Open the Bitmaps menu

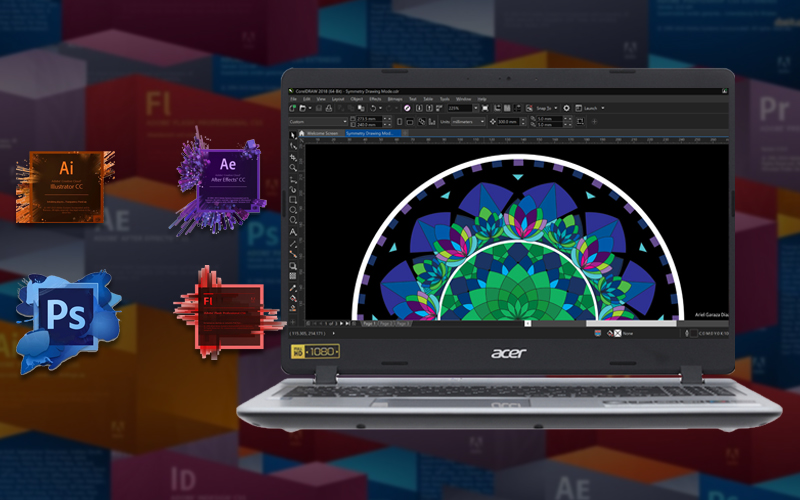pyautogui.click(x=395, y=99)
